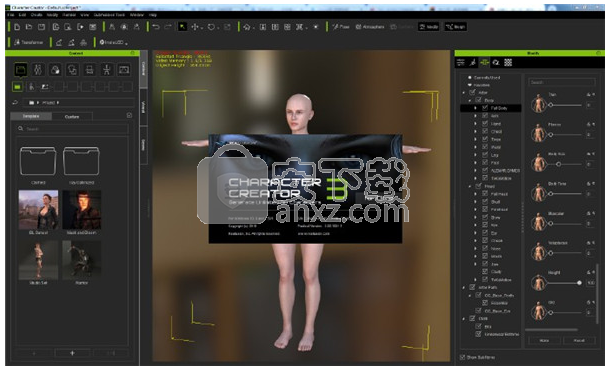Expand the Nose tree node arrow
The image size is (611, 371).
(475, 248)
